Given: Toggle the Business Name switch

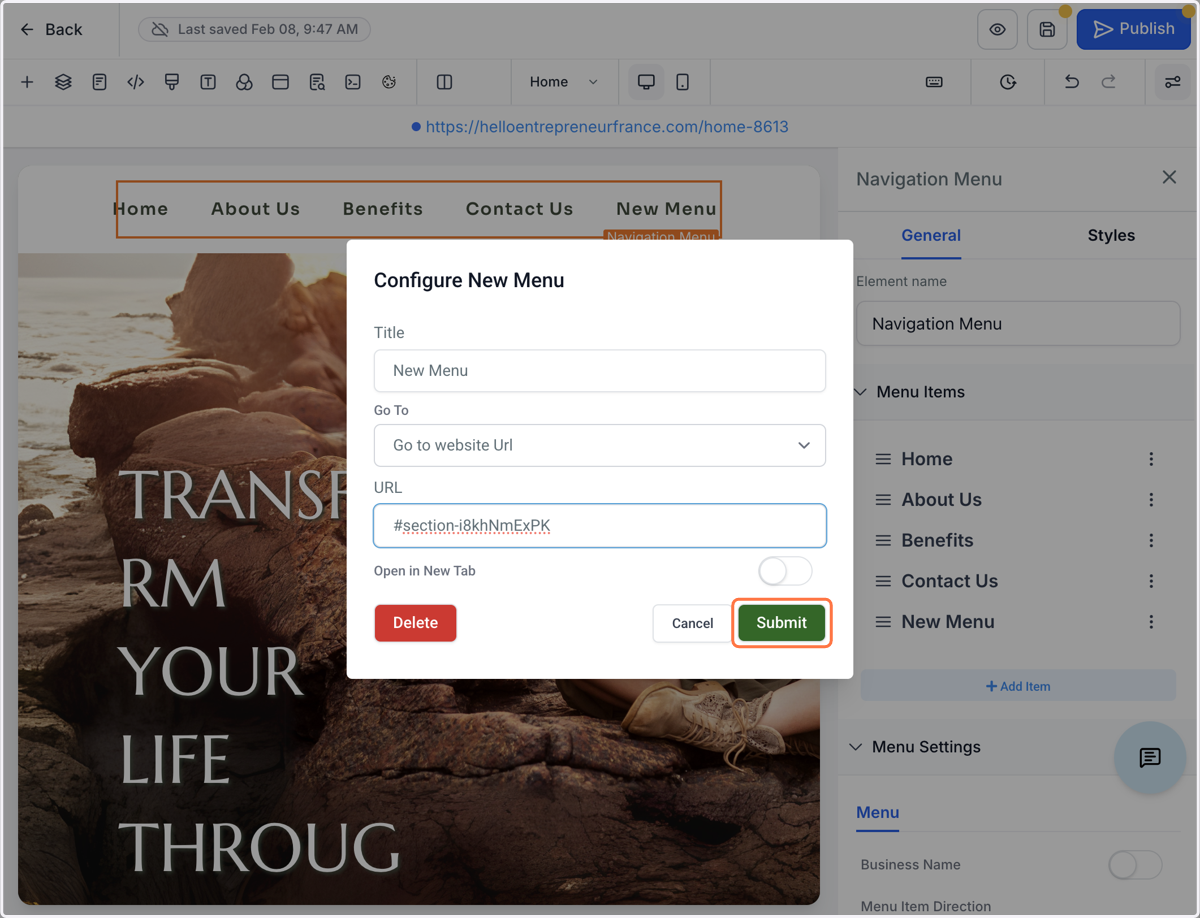Looking at the screenshot, I should point(1135,865).
